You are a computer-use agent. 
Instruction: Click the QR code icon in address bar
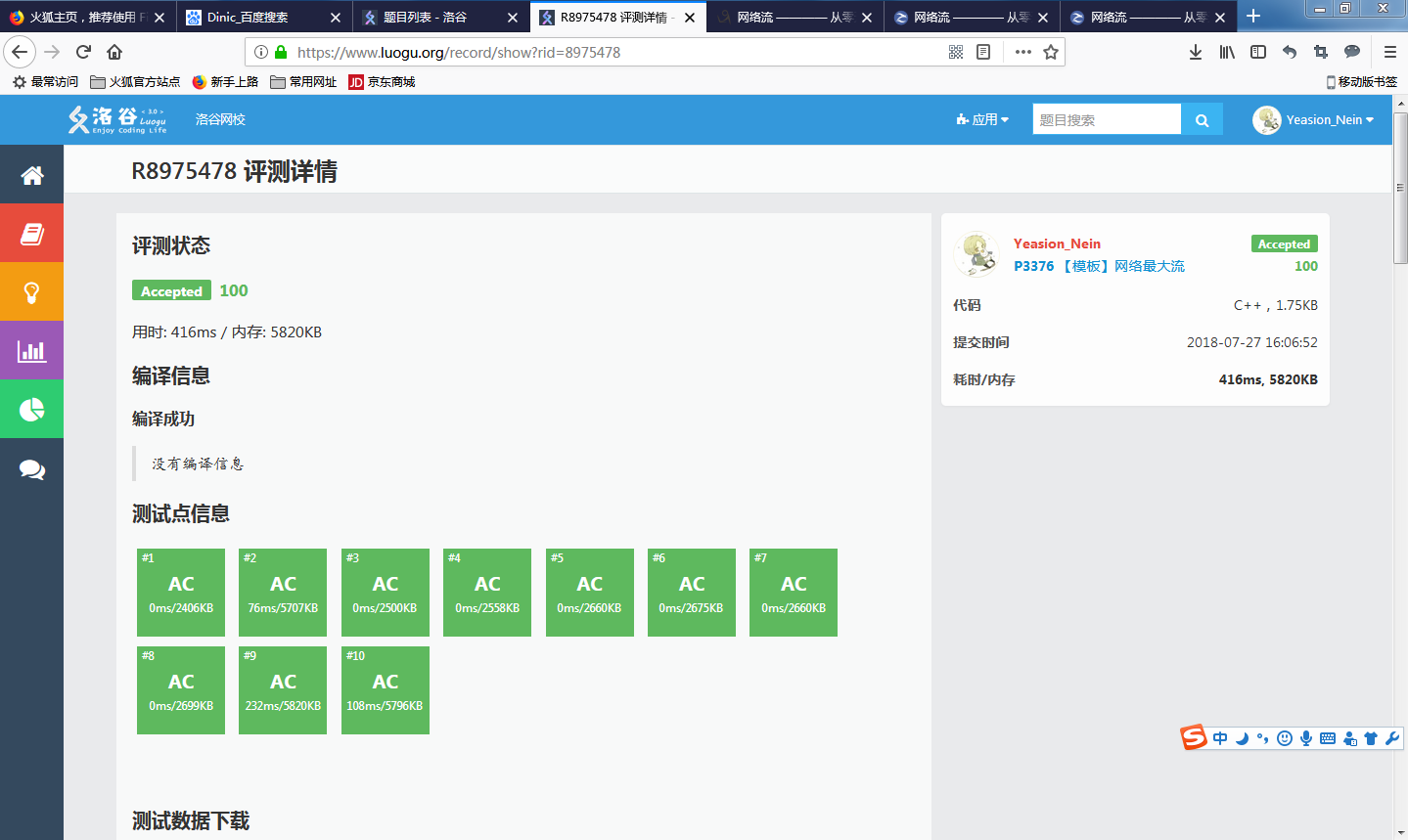click(x=956, y=52)
